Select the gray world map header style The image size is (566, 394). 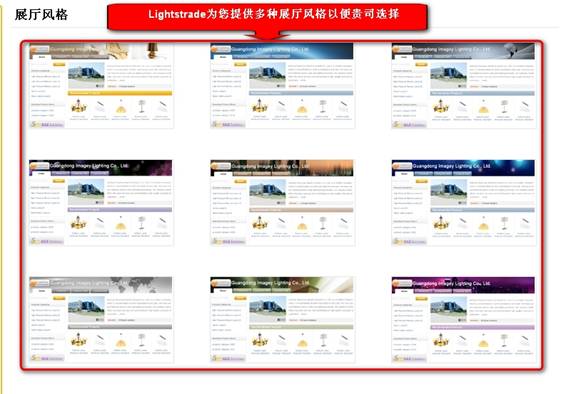click(101, 320)
